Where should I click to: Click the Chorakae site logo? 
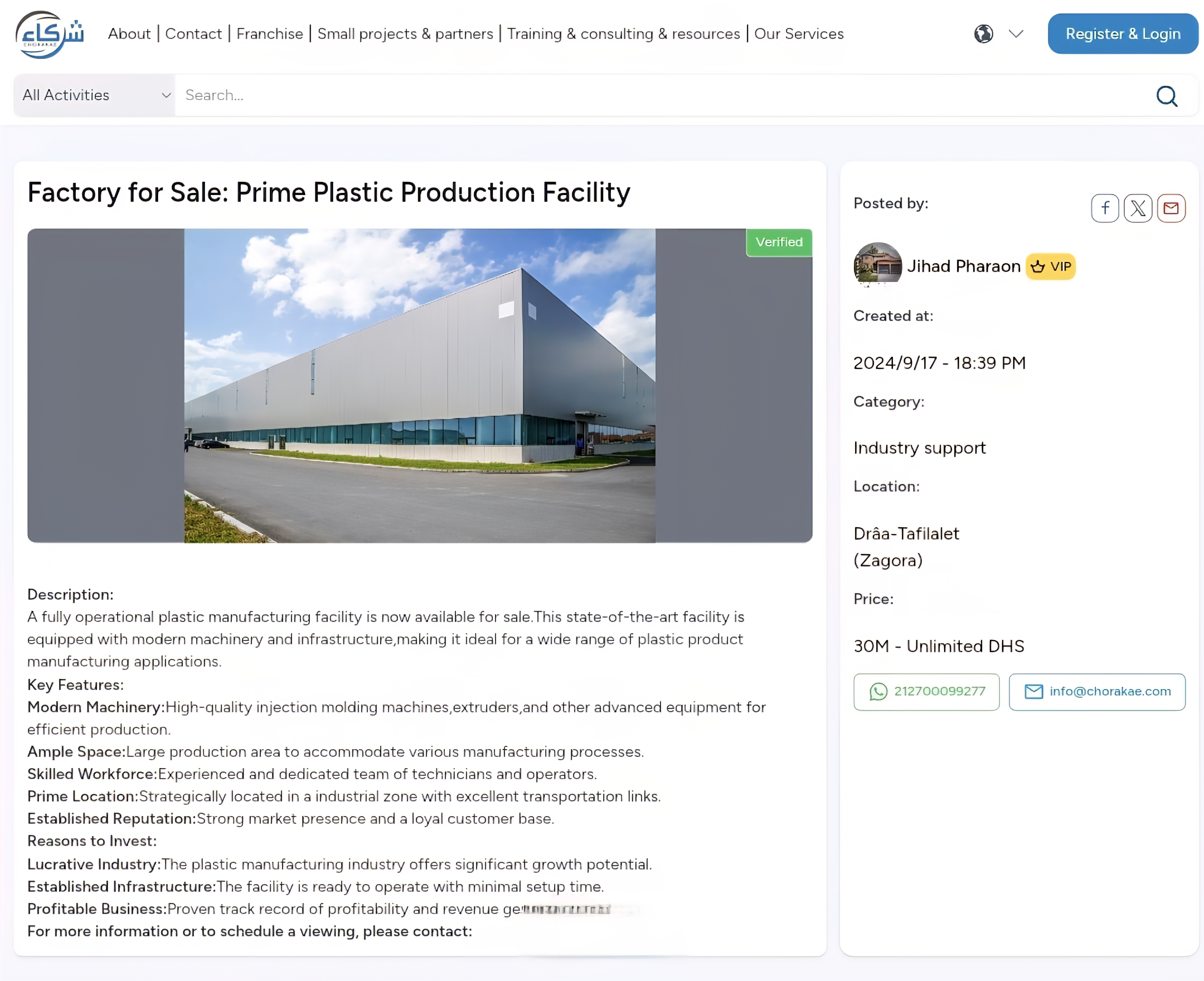tap(50, 35)
